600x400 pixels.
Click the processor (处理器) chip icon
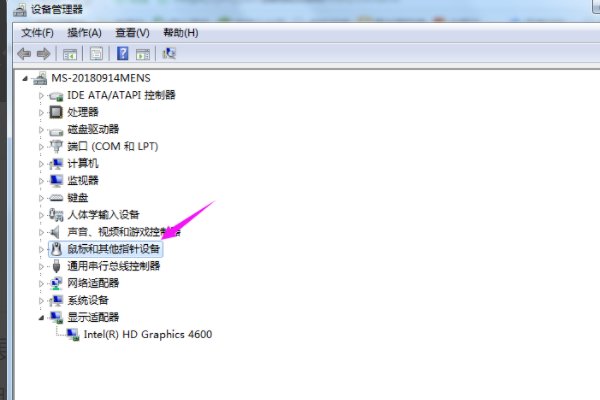tap(56, 112)
